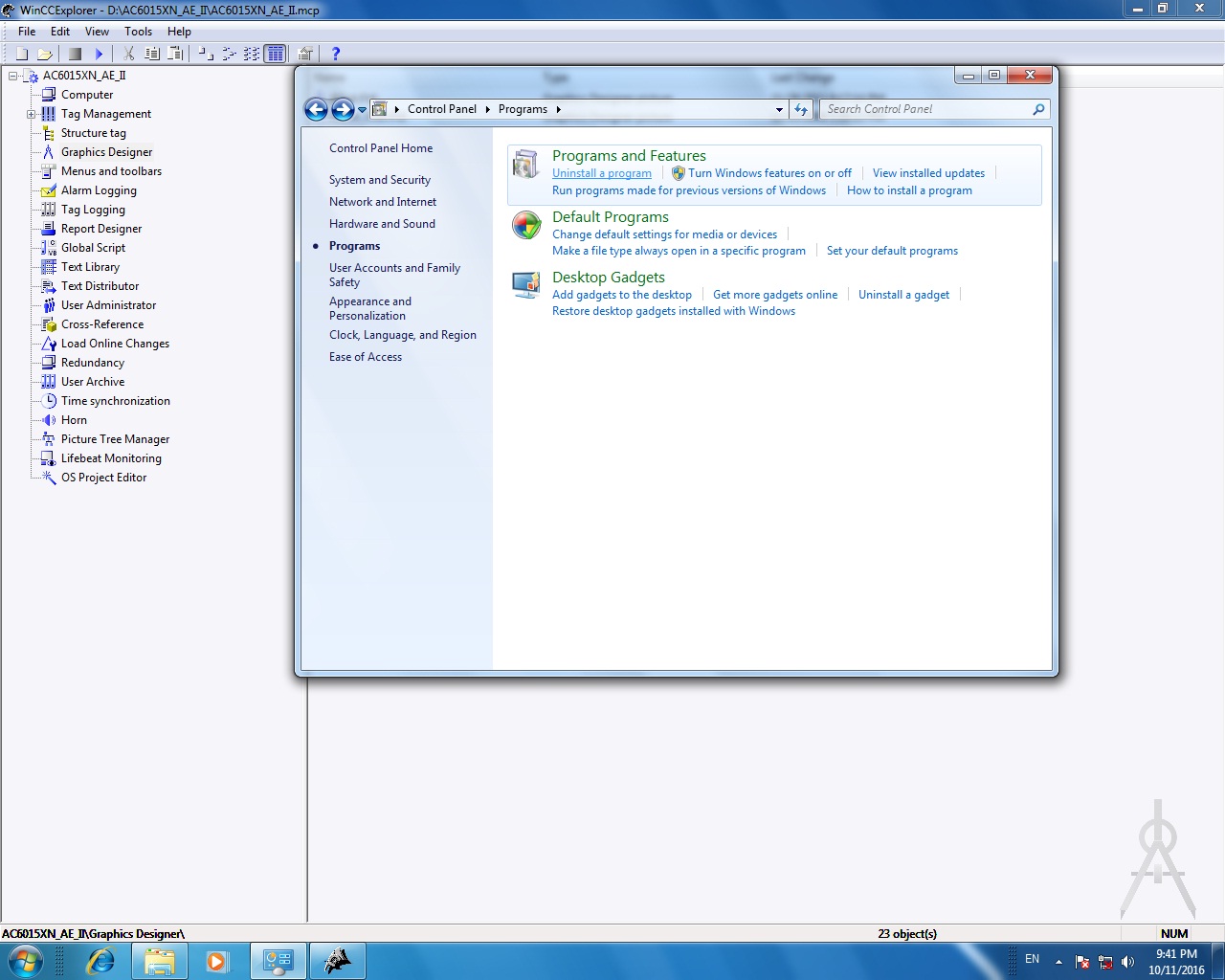The height and width of the screenshot is (980, 1225).
Task: Click the Start menu orb
Action: (26, 961)
